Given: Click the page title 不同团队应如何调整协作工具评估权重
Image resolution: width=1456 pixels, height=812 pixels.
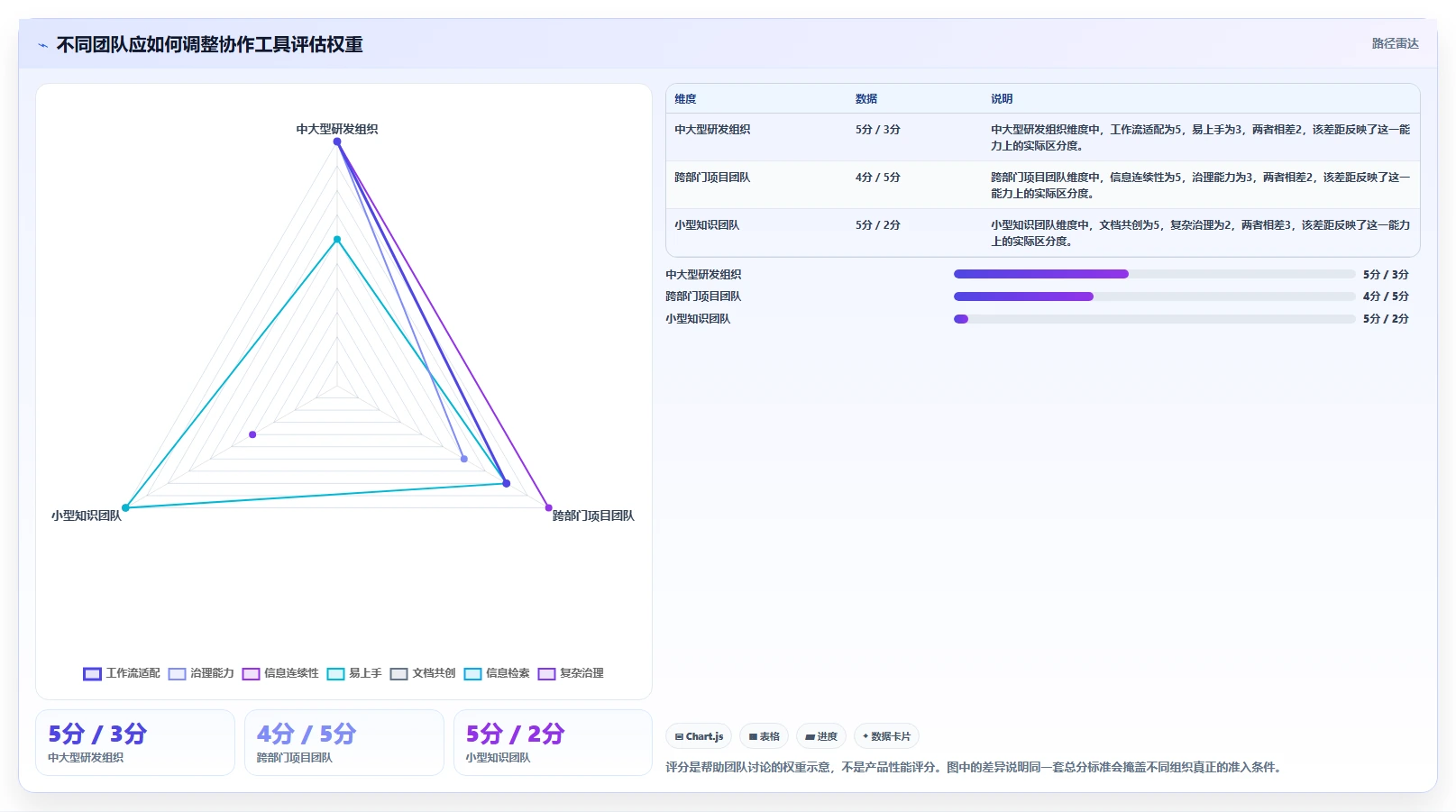Looking at the screenshot, I should click(x=209, y=44).
